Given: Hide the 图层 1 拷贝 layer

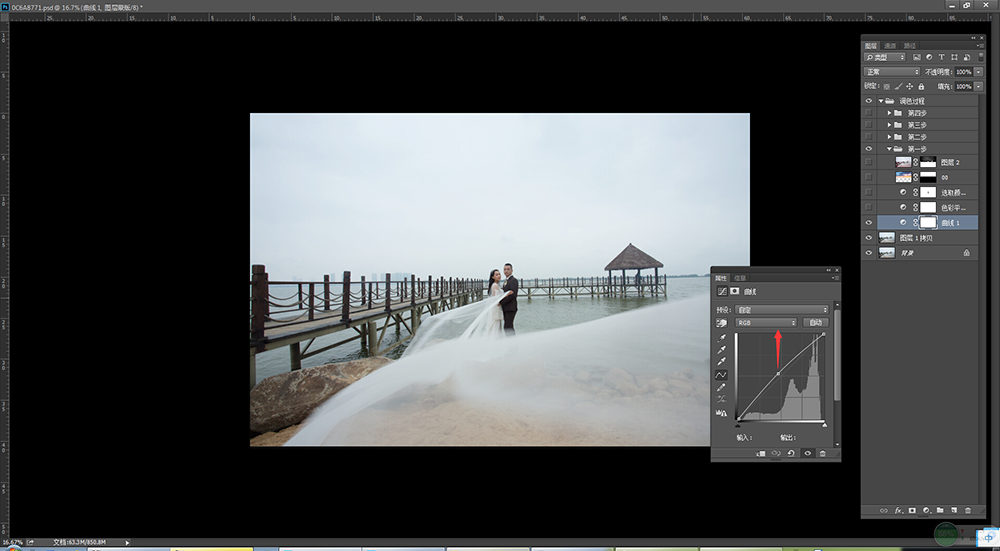Looking at the screenshot, I should [868, 238].
